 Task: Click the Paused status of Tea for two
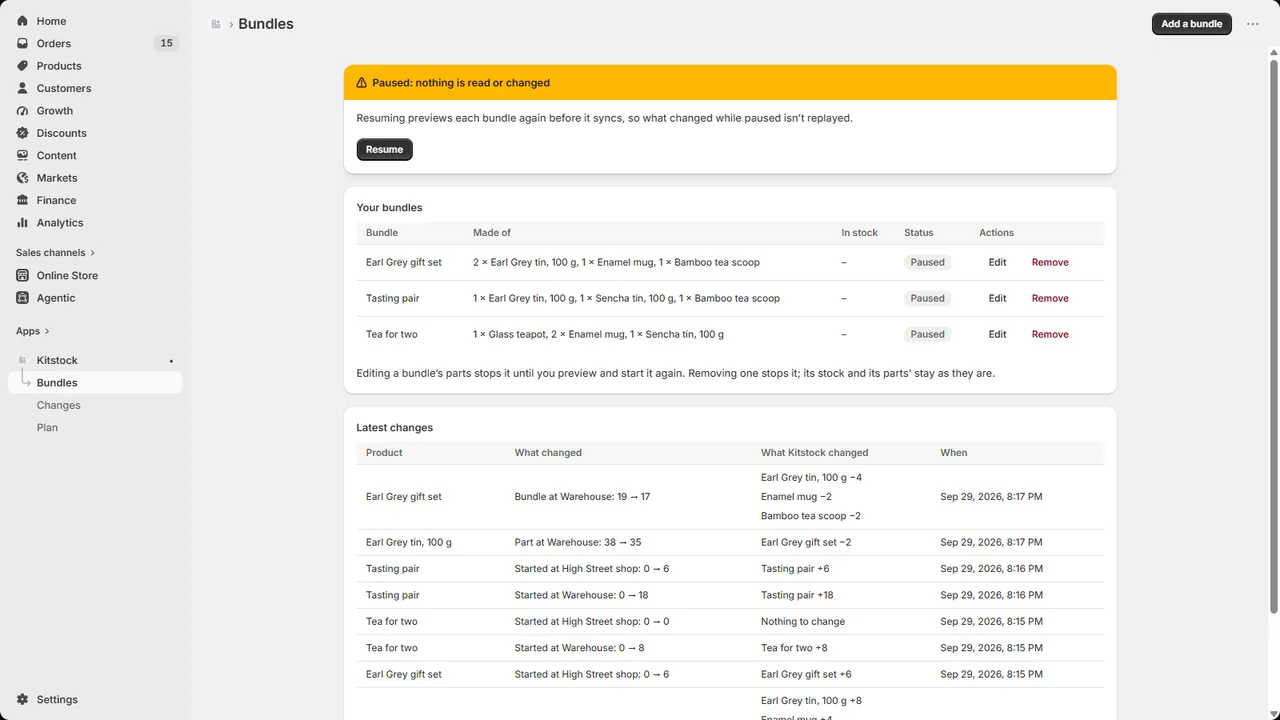point(927,334)
